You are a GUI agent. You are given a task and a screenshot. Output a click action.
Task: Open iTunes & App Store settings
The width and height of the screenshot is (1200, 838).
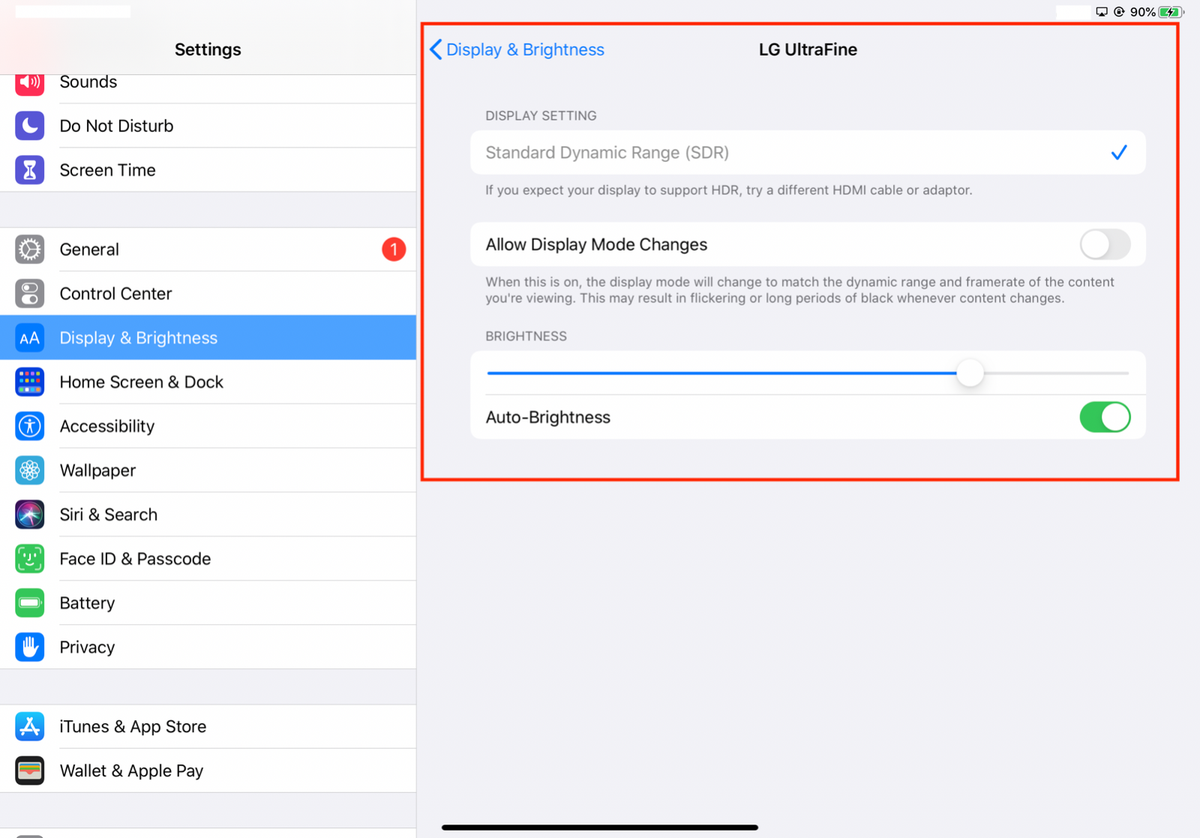(x=208, y=727)
